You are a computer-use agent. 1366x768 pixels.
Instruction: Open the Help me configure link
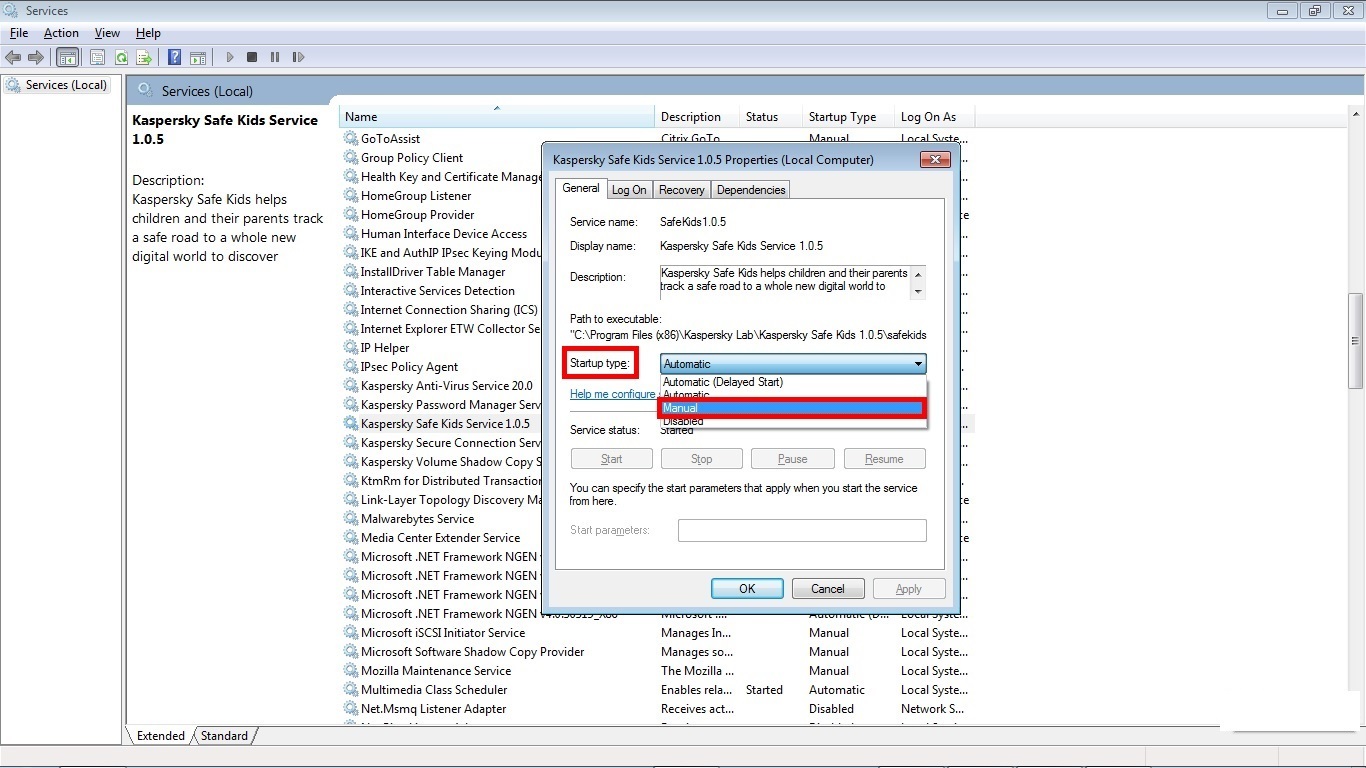[x=613, y=394]
